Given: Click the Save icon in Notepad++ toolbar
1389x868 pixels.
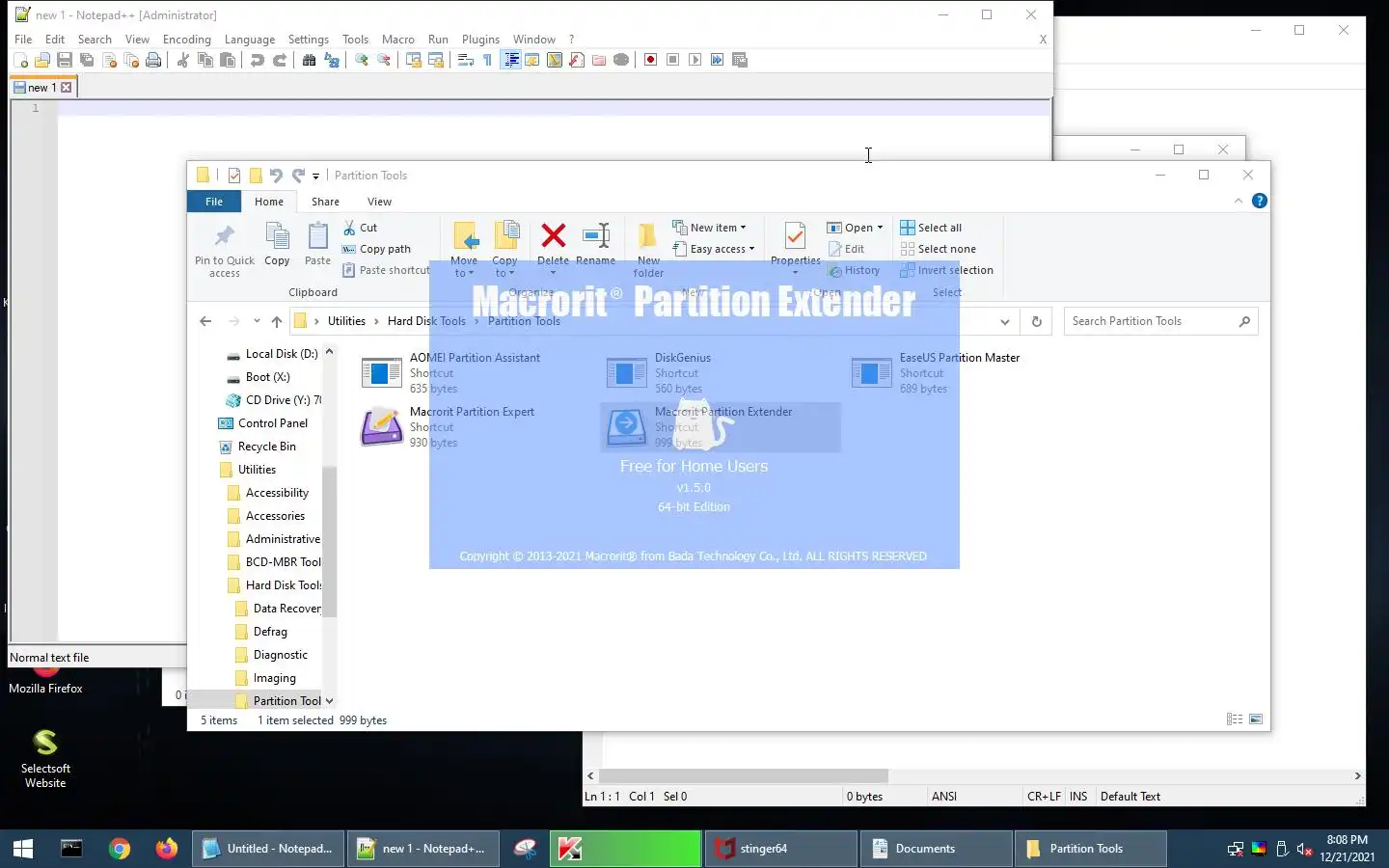Looking at the screenshot, I should tap(65, 60).
